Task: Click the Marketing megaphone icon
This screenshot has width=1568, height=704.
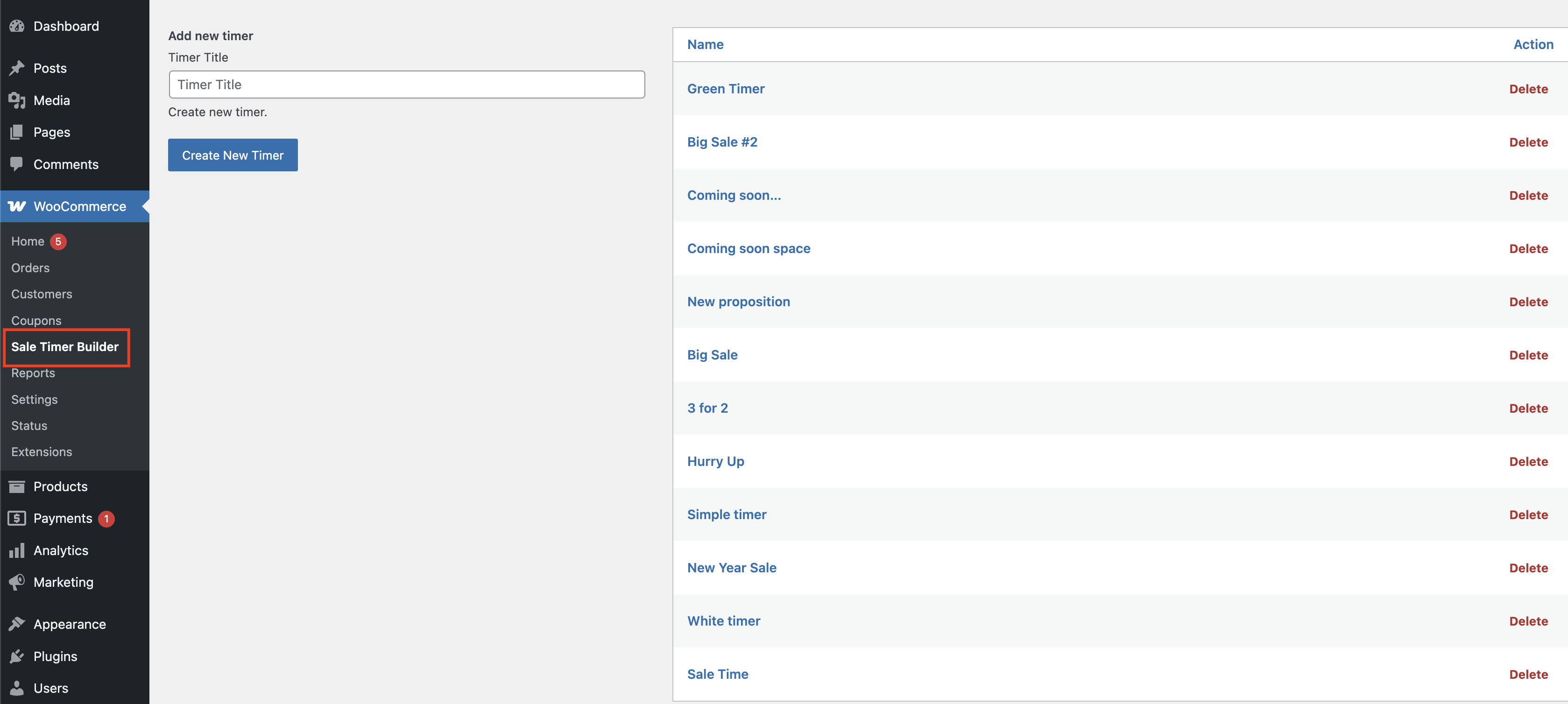Action: pyautogui.click(x=17, y=582)
